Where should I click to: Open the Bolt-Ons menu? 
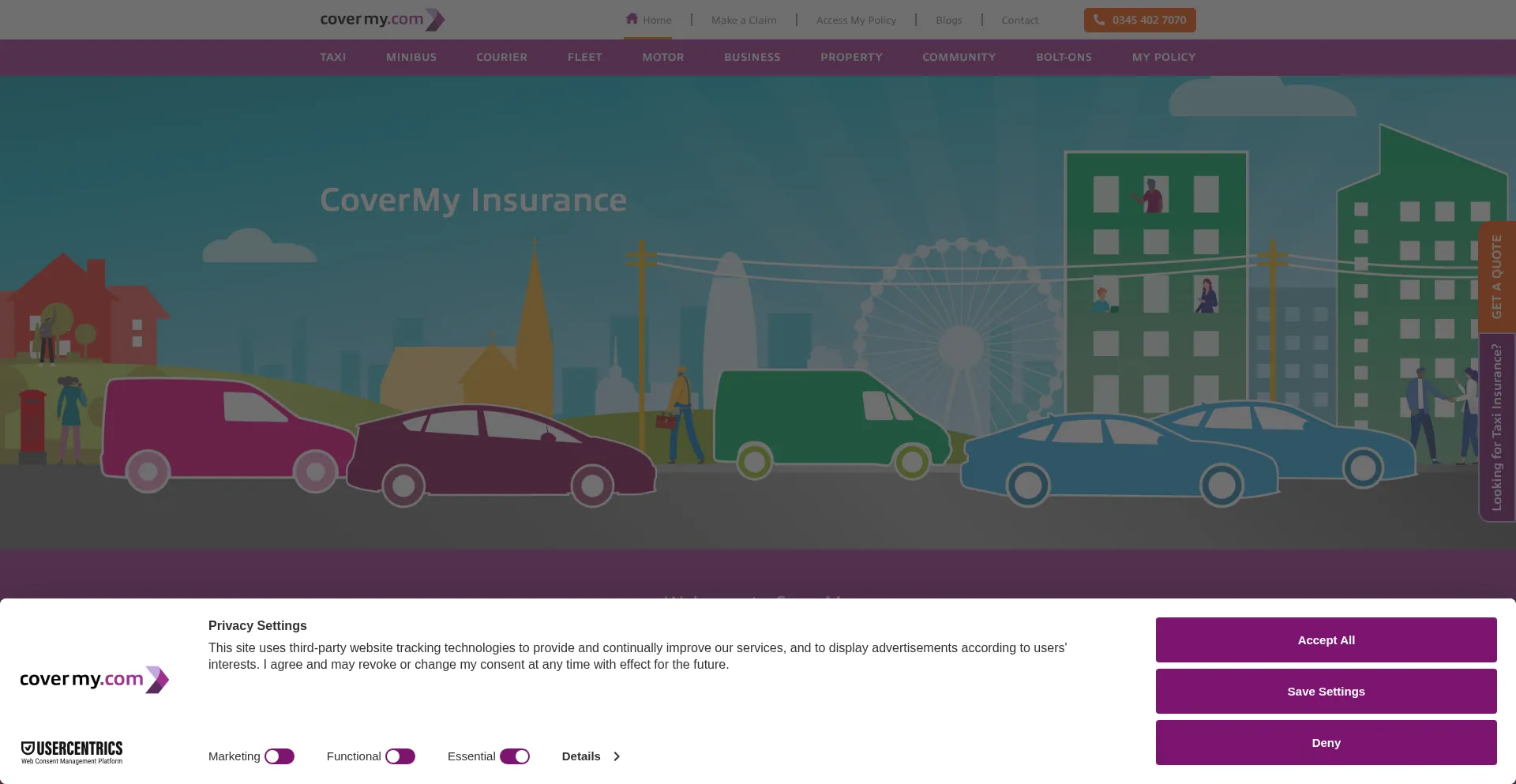[1064, 57]
